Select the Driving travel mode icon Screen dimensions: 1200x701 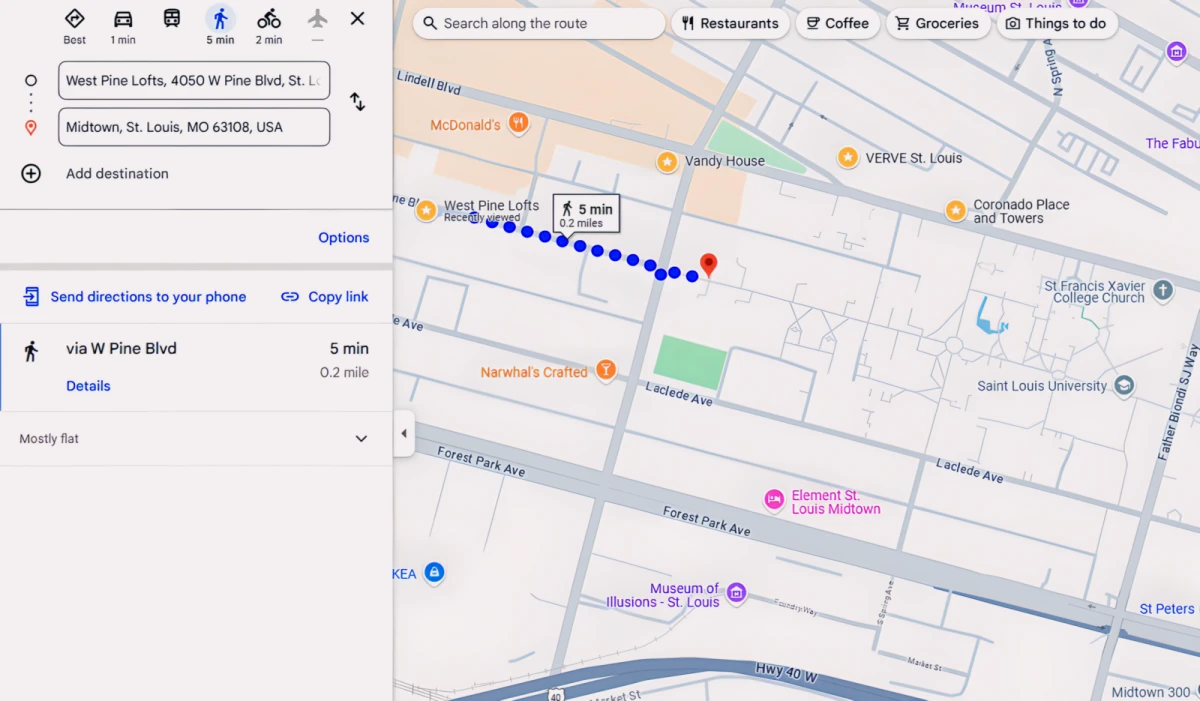pyautogui.click(x=123, y=19)
